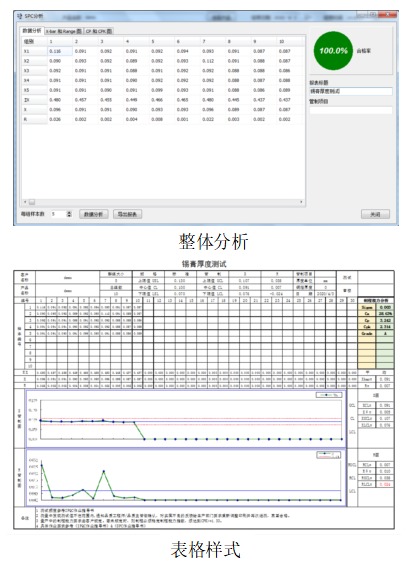
Task: Select column header 10 in the data grid
Action: pos(290,42)
